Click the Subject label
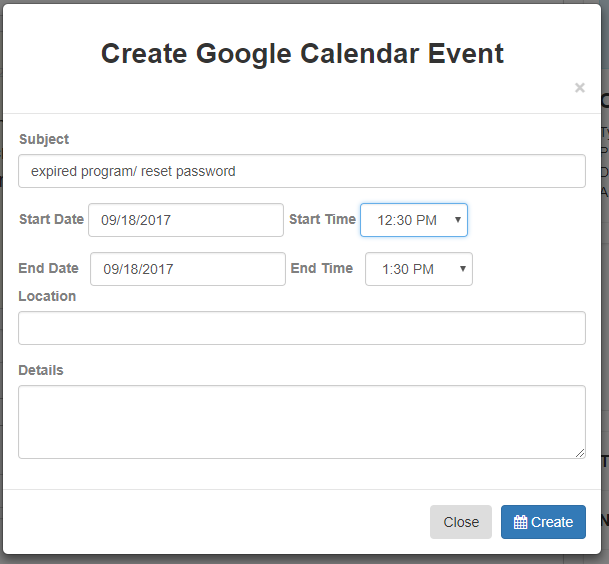This screenshot has height=564, width=609. tap(44, 139)
